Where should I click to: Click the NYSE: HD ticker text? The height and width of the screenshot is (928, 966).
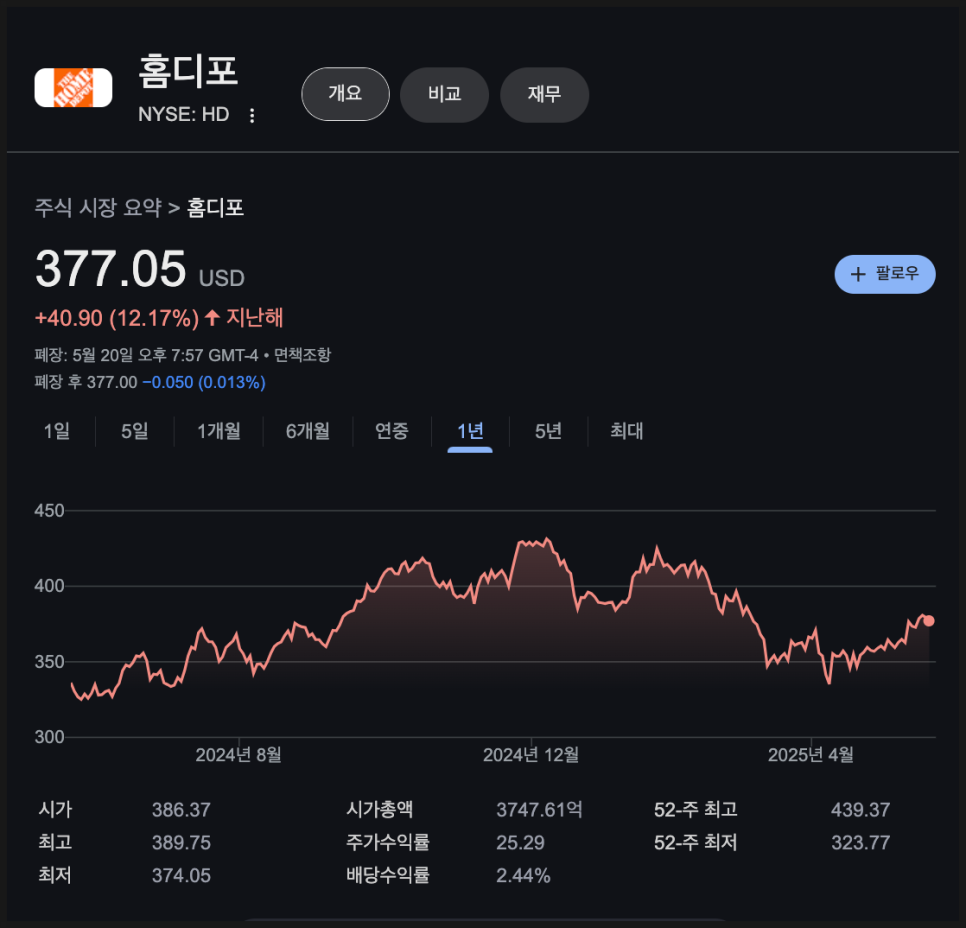click(x=184, y=115)
